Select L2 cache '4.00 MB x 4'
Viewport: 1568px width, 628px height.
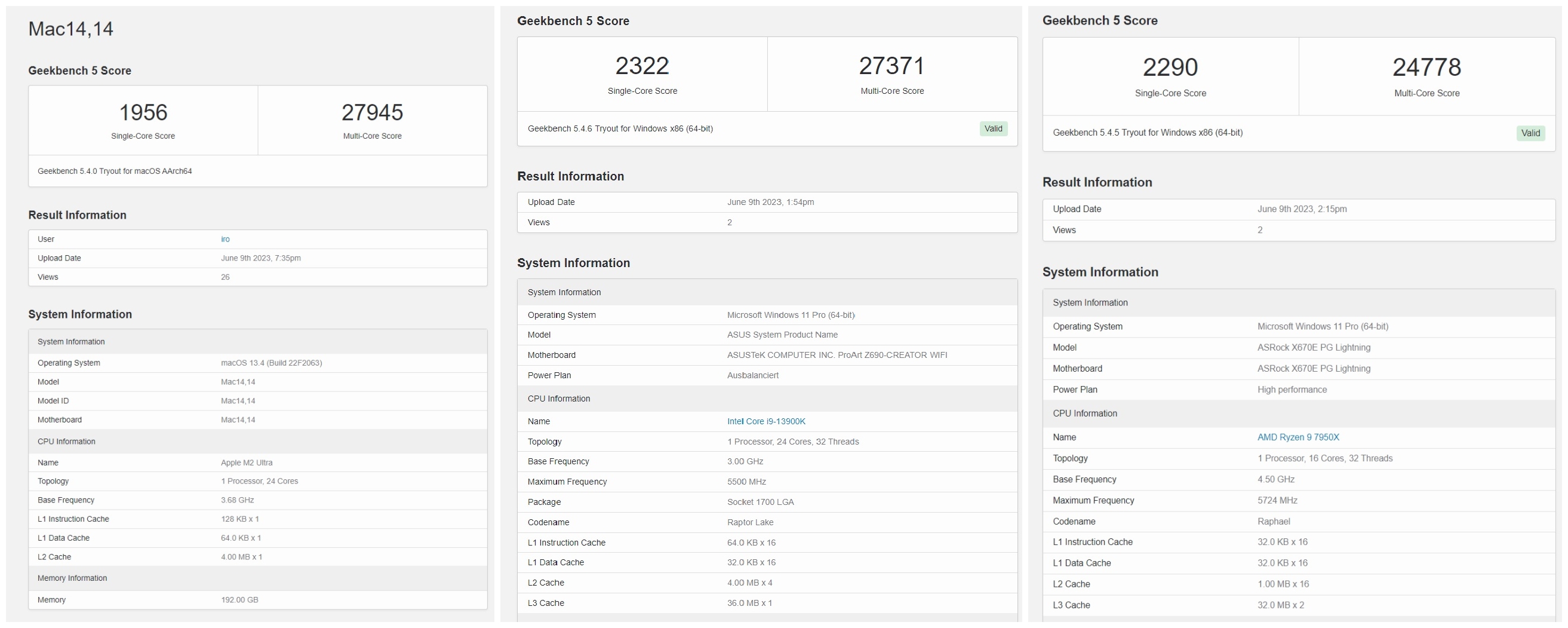tap(749, 583)
